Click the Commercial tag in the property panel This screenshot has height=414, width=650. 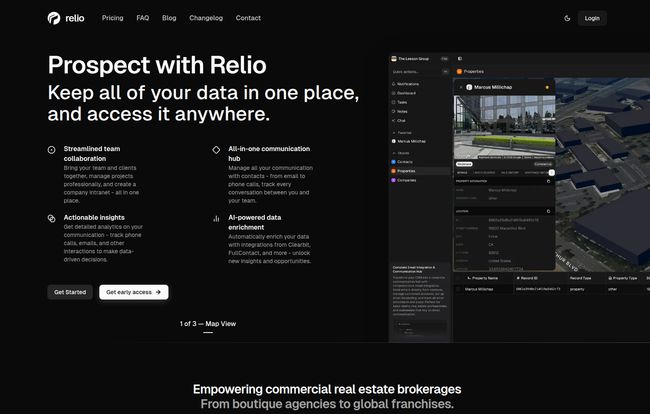(x=543, y=164)
